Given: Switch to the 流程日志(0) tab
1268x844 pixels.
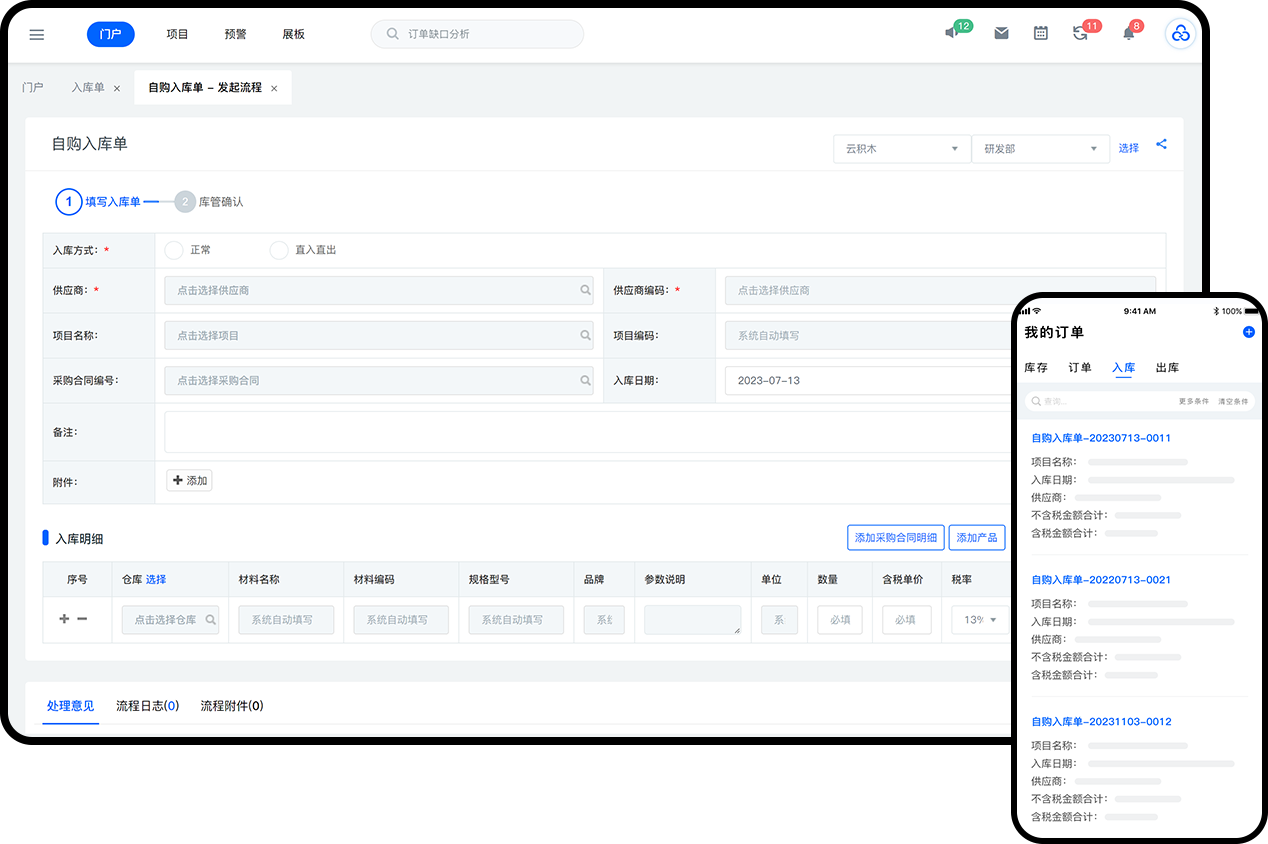Looking at the screenshot, I should click(147, 706).
